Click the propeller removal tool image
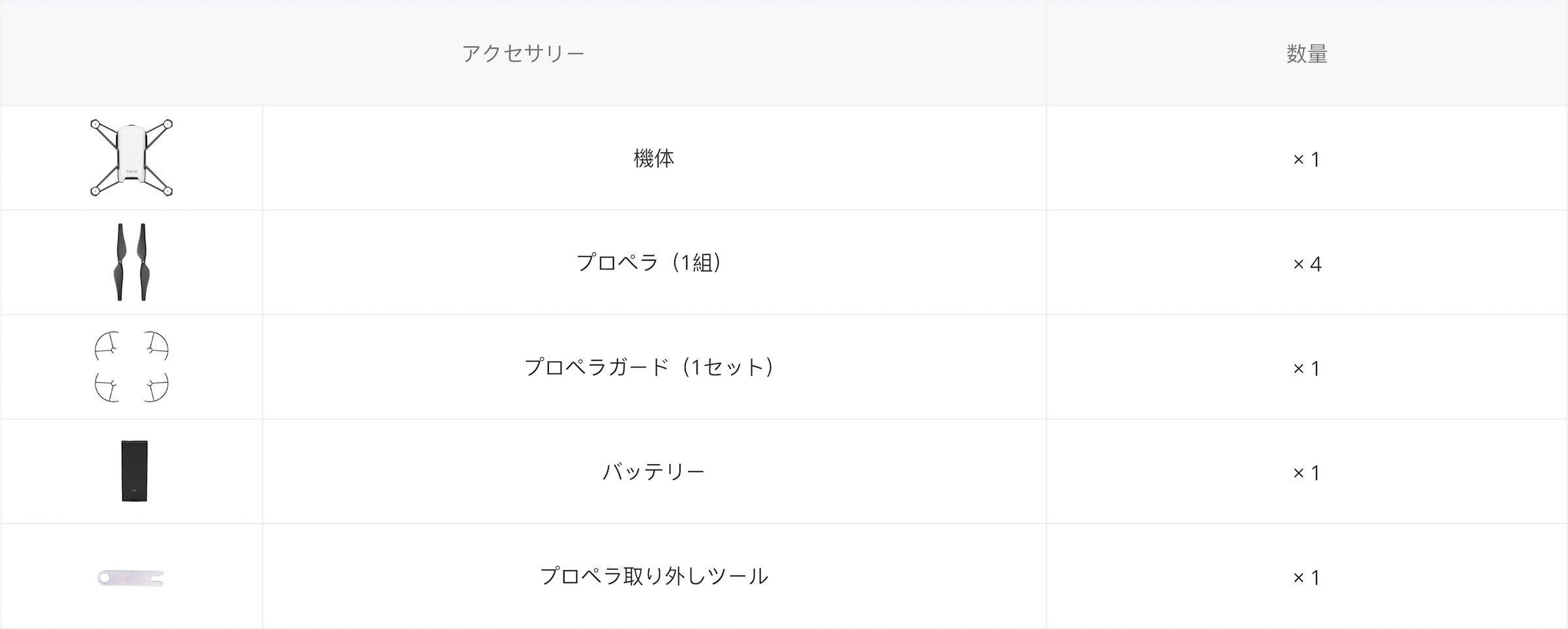The height and width of the screenshot is (629, 1568). (131, 578)
